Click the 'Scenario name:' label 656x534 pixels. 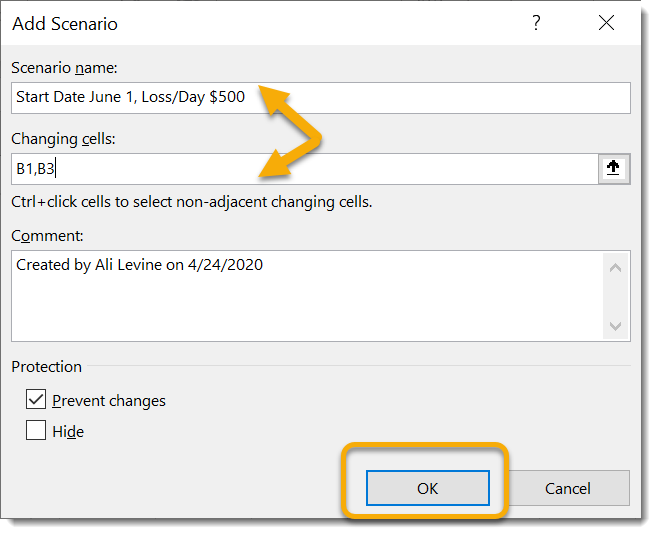pos(64,67)
